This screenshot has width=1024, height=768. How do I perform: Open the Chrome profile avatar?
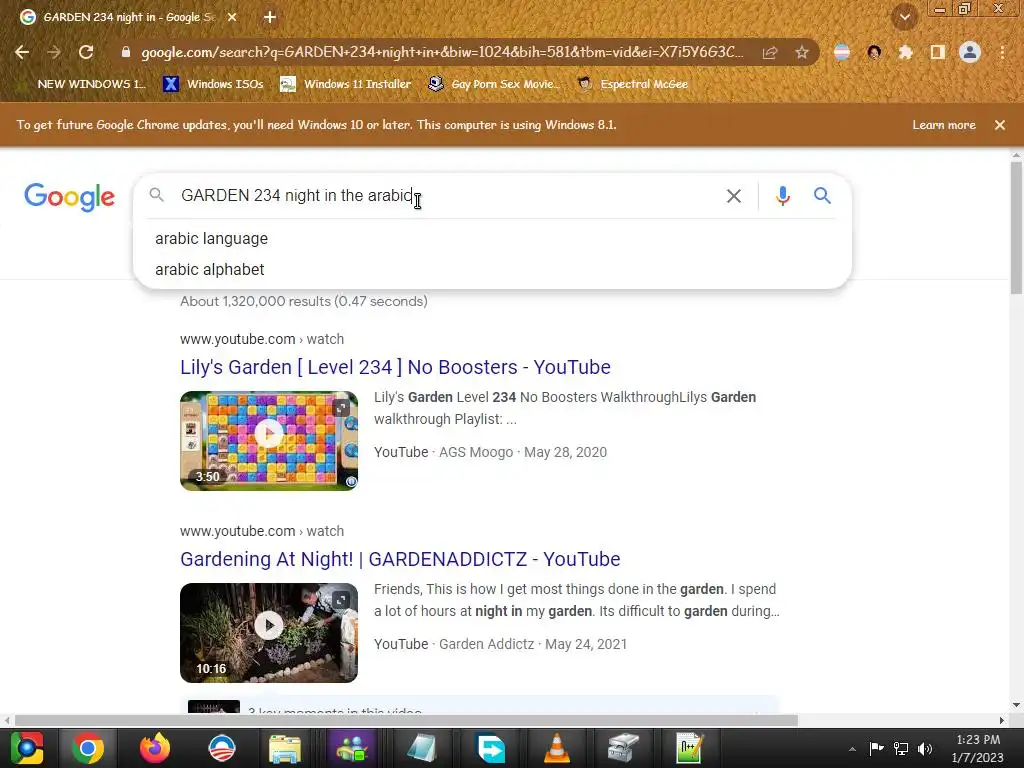[x=970, y=52]
